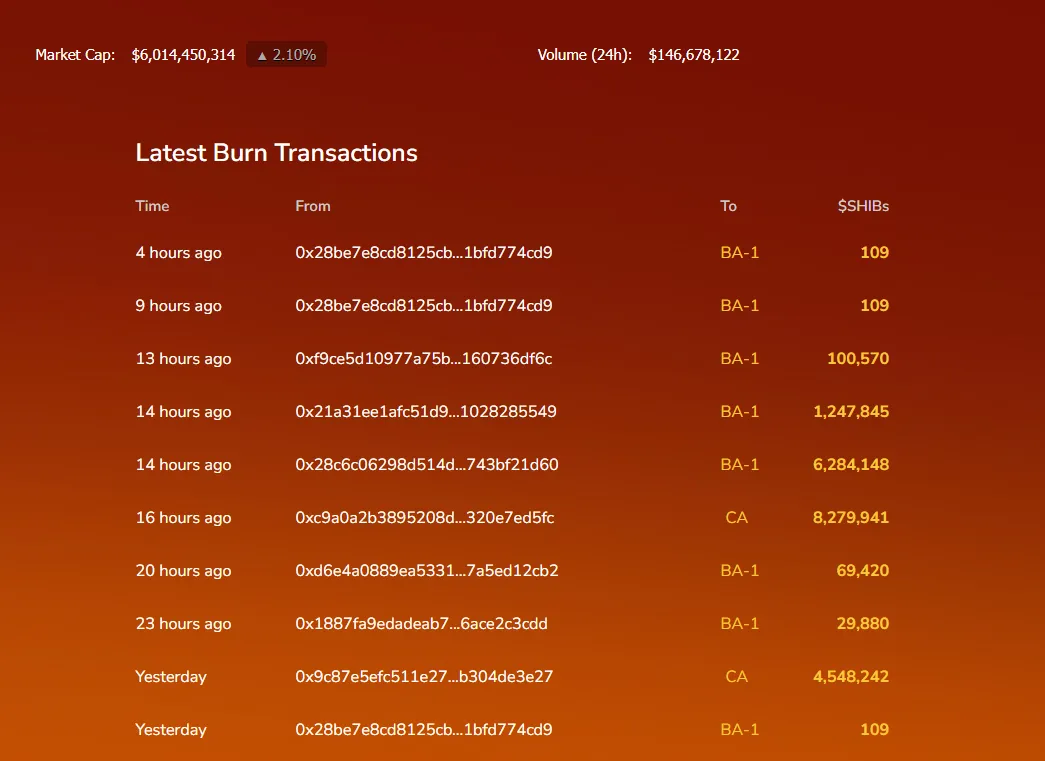This screenshot has width=1045, height=761.
Task: Click address 0x9c87e5efc511e27...b304de3e27
Action: [x=423, y=677]
